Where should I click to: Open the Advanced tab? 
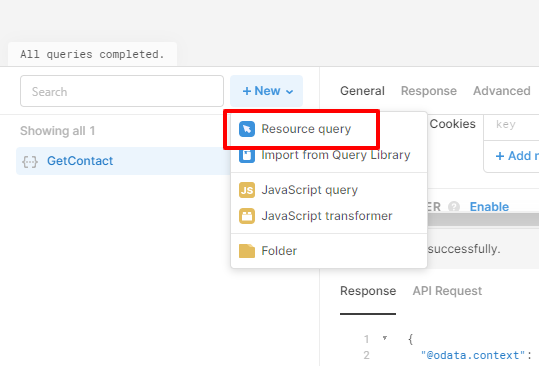pos(502,91)
